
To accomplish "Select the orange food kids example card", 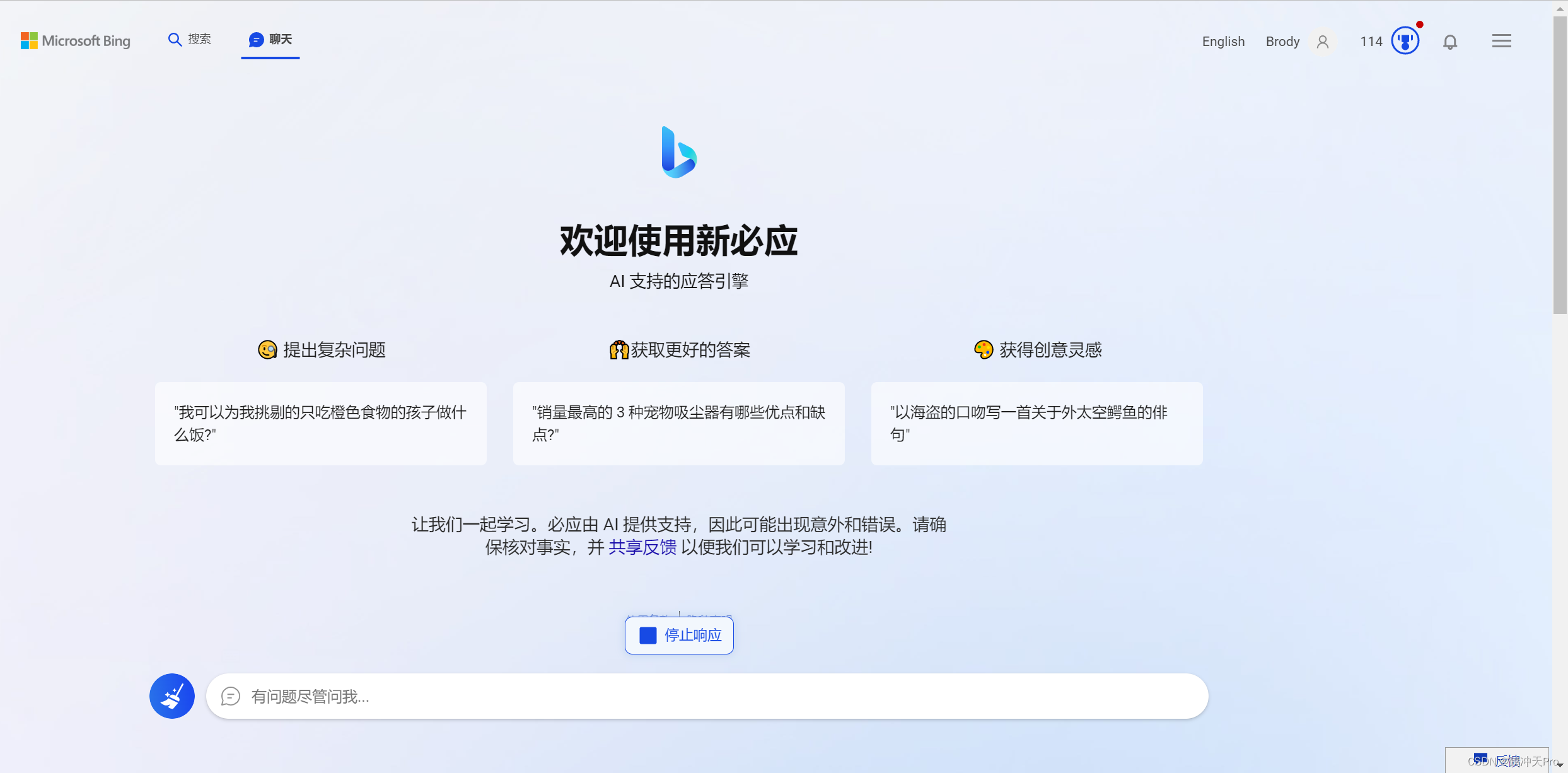I will [x=320, y=423].
